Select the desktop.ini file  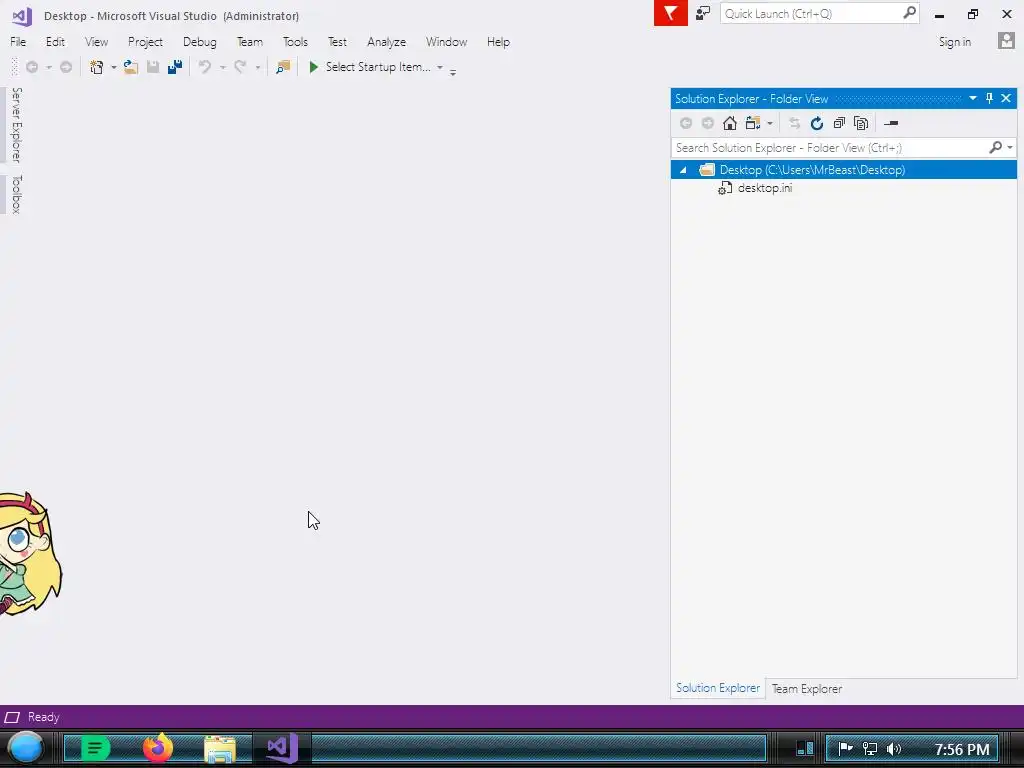point(765,188)
